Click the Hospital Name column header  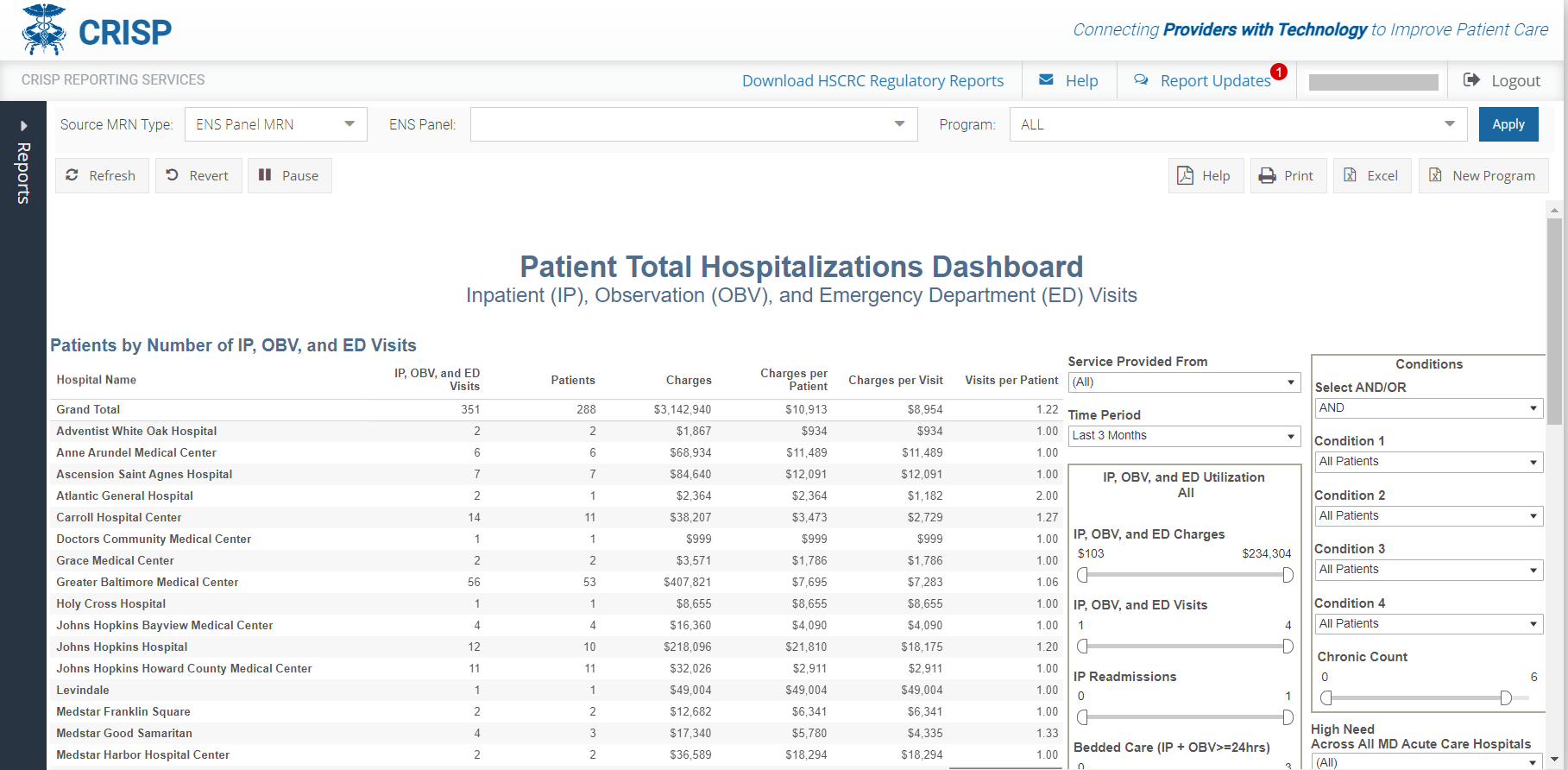[97, 380]
